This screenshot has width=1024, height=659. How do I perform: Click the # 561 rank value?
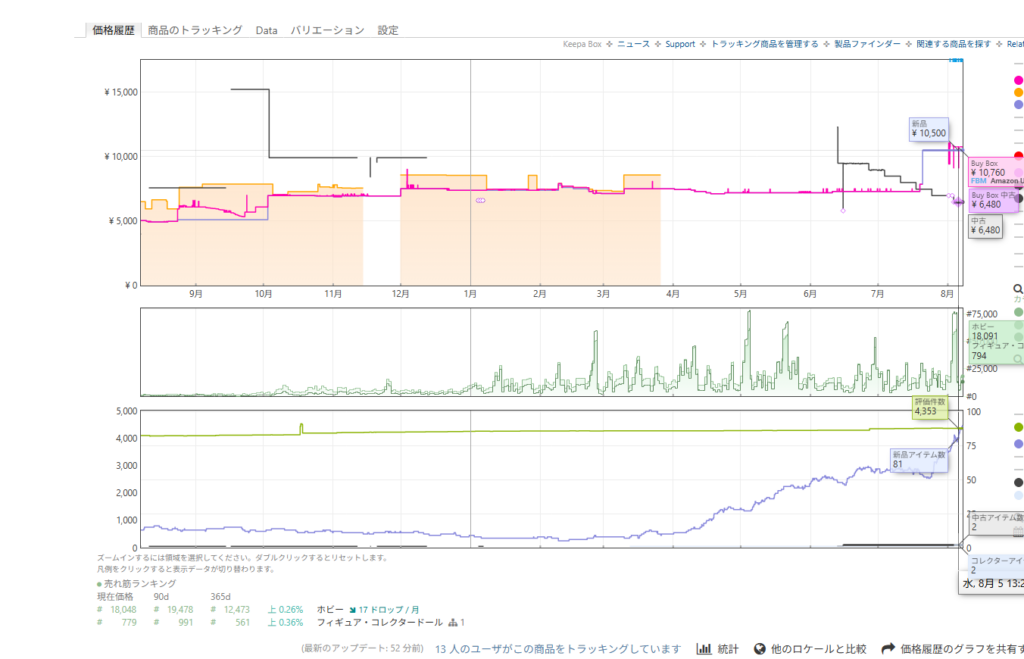[x=230, y=622]
